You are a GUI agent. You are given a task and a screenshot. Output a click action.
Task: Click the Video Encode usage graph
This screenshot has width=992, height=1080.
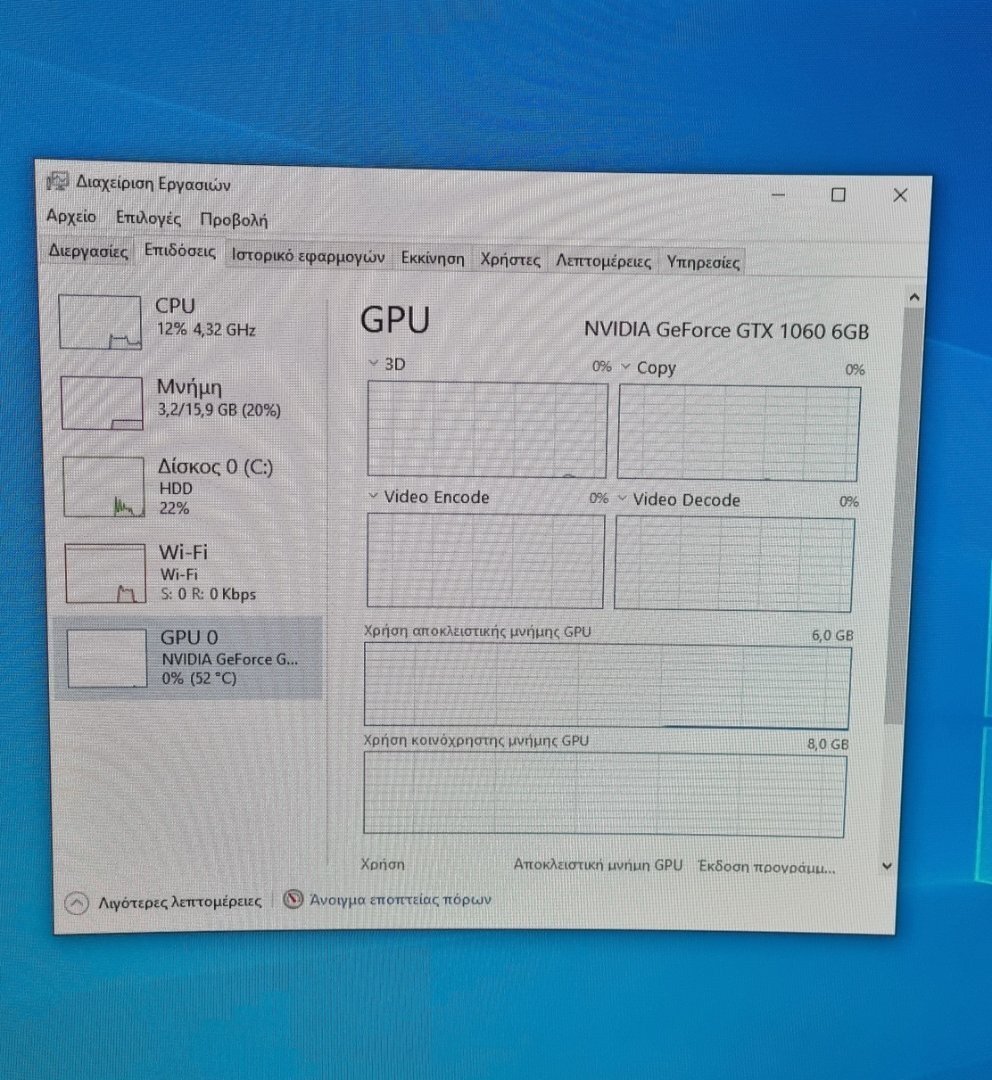[x=485, y=560]
